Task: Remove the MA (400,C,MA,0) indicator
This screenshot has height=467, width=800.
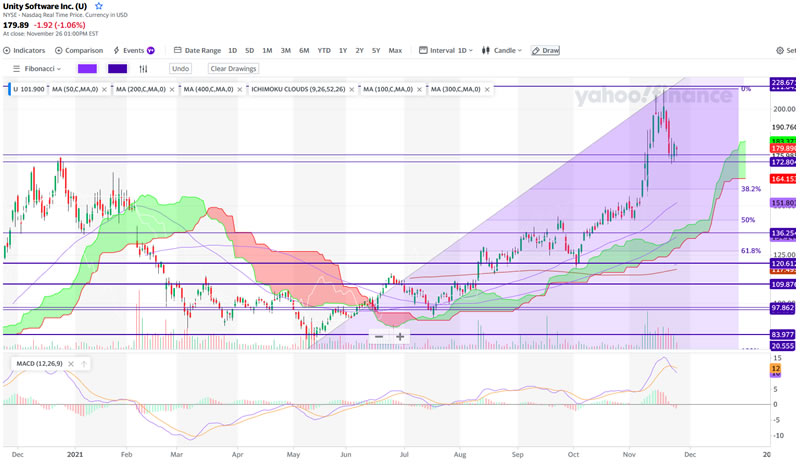Action: 240,89
